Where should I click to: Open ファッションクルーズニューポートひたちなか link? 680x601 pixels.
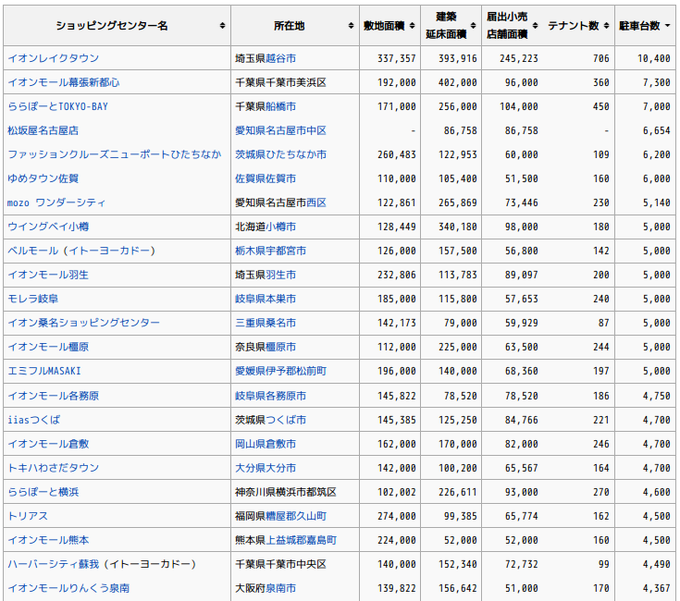tap(114, 154)
